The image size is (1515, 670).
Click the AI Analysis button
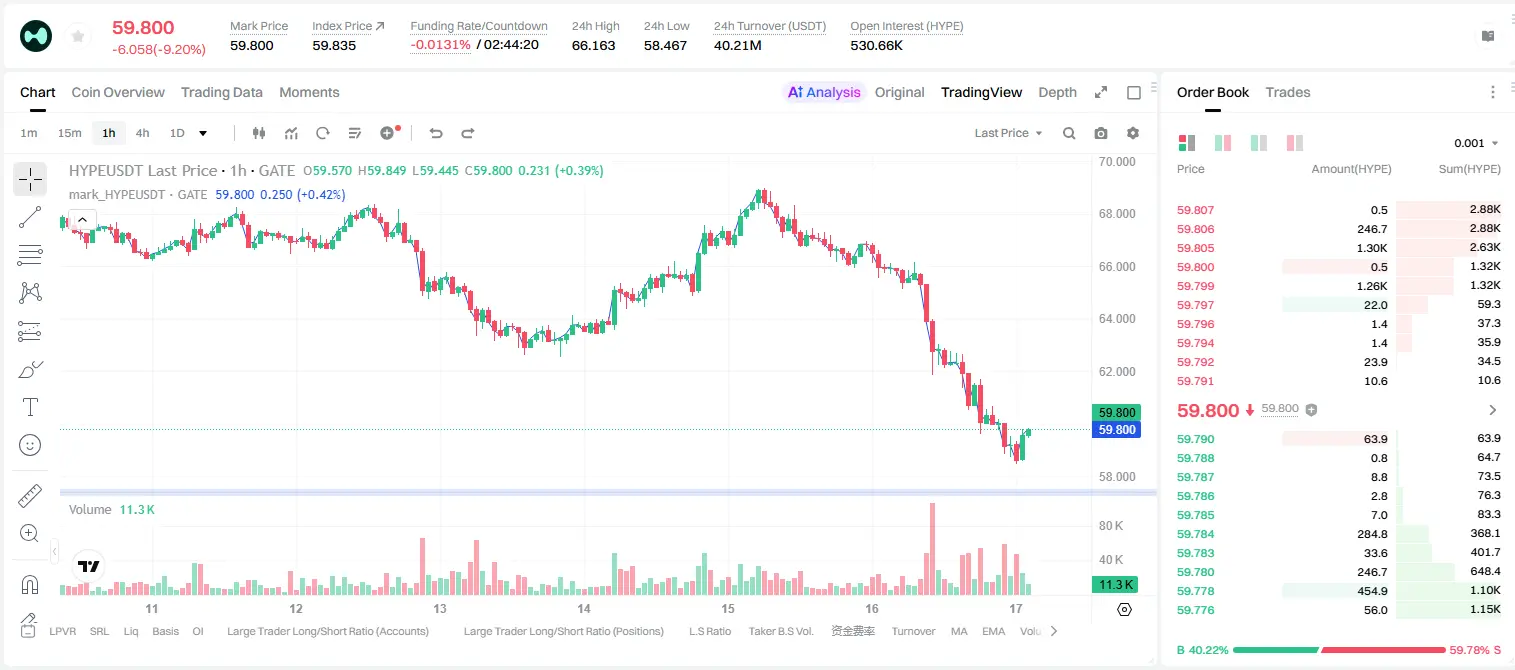(x=824, y=92)
